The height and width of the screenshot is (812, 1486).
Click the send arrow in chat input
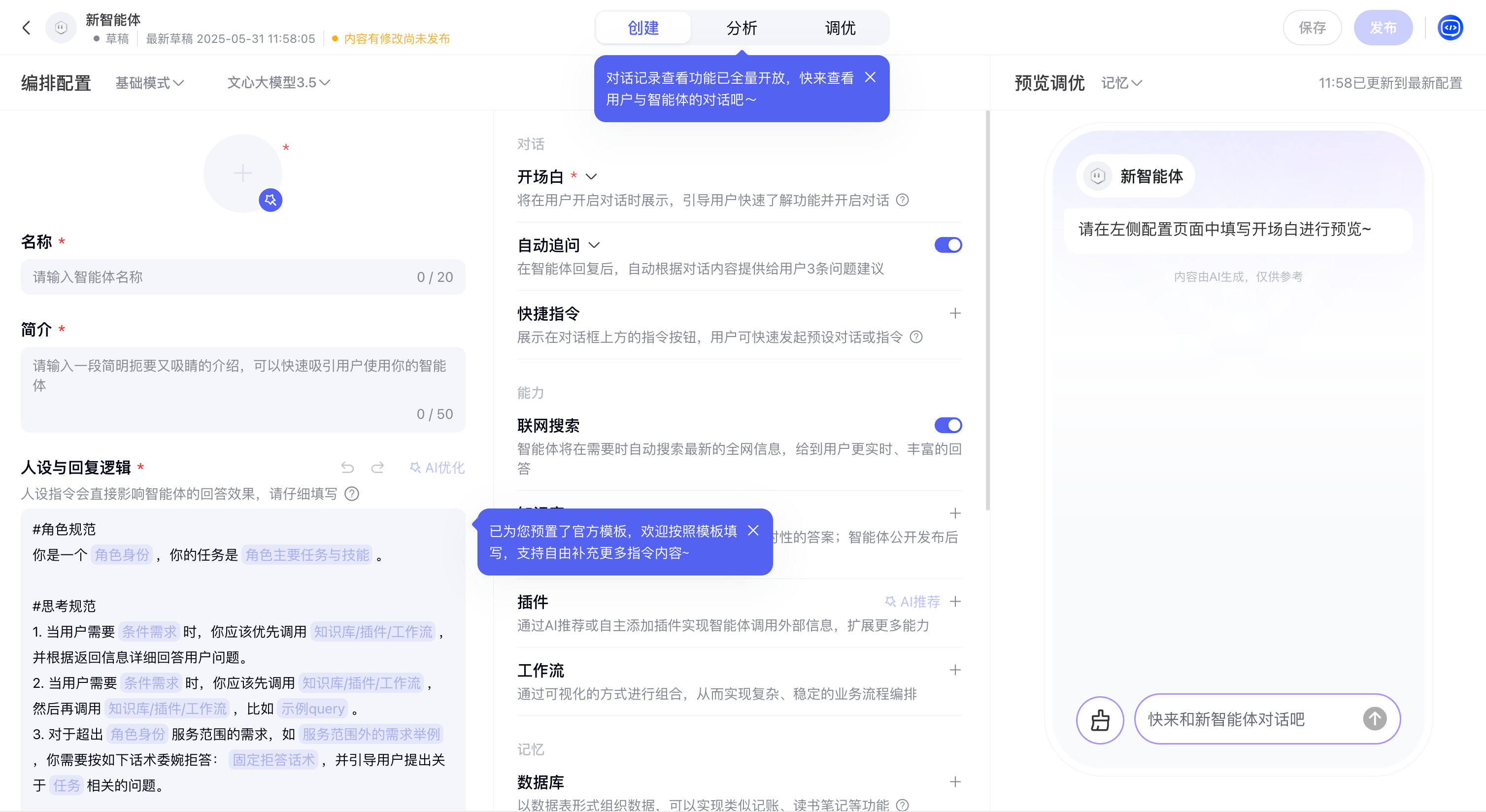1374,718
